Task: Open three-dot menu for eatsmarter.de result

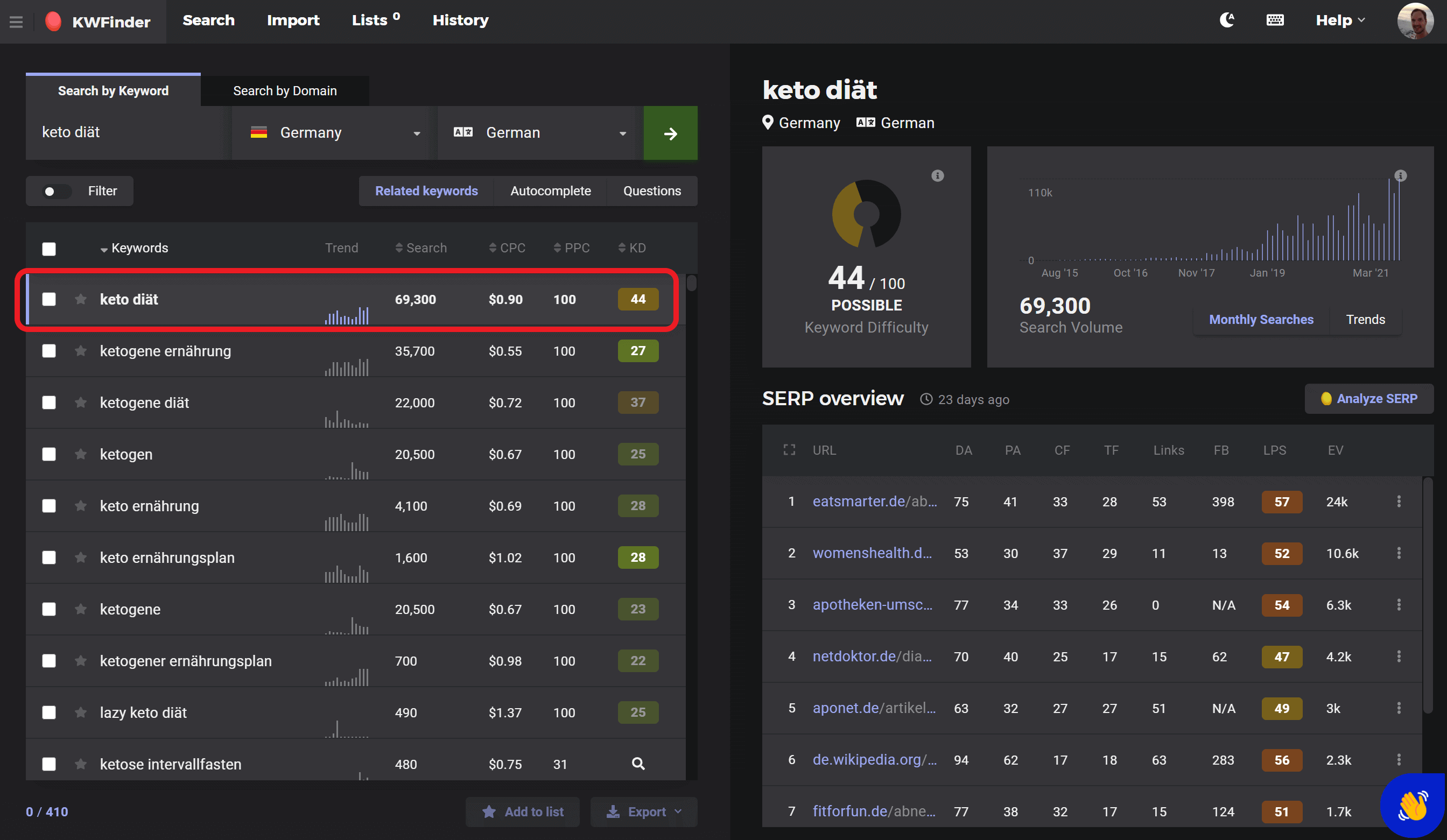Action: pyautogui.click(x=1399, y=501)
